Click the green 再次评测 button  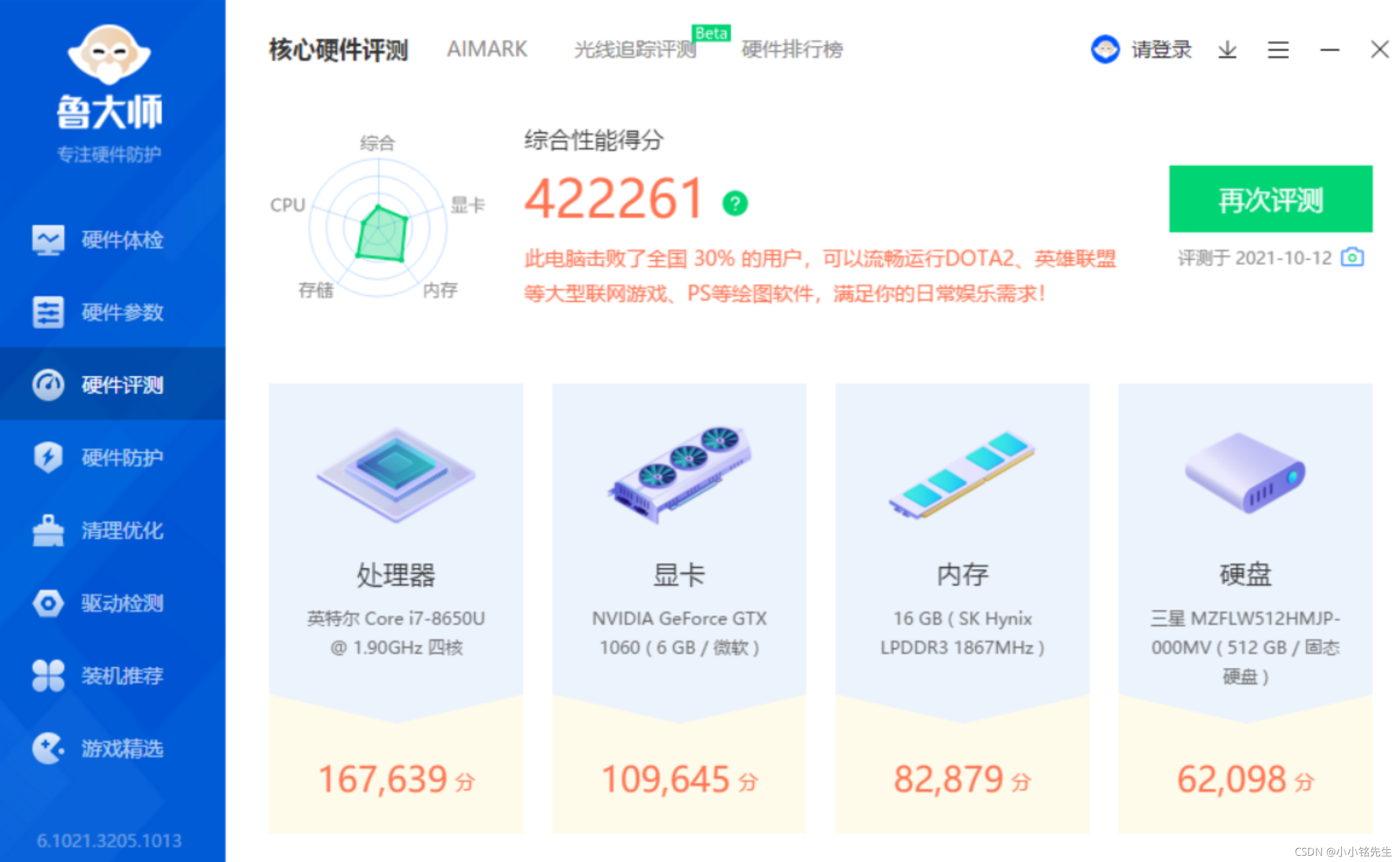(x=1270, y=199)
